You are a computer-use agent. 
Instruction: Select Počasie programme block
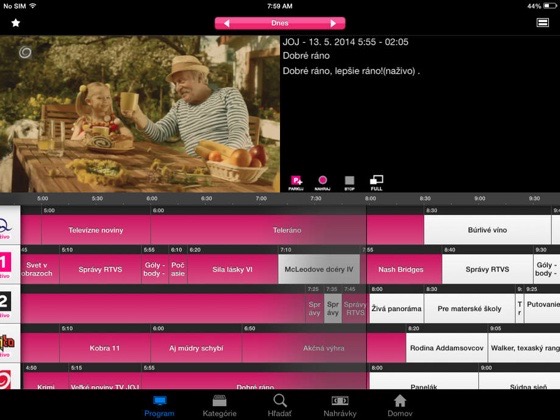click(x=178, y=269)
